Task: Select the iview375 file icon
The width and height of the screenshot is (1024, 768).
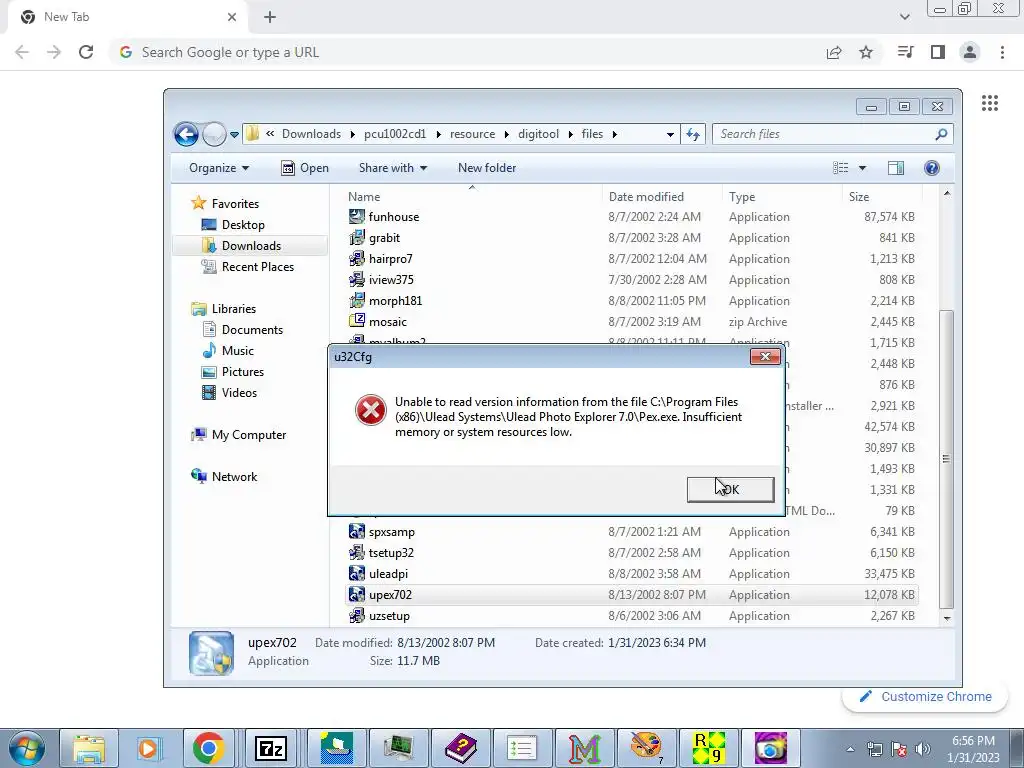Action: pos(357,280)
